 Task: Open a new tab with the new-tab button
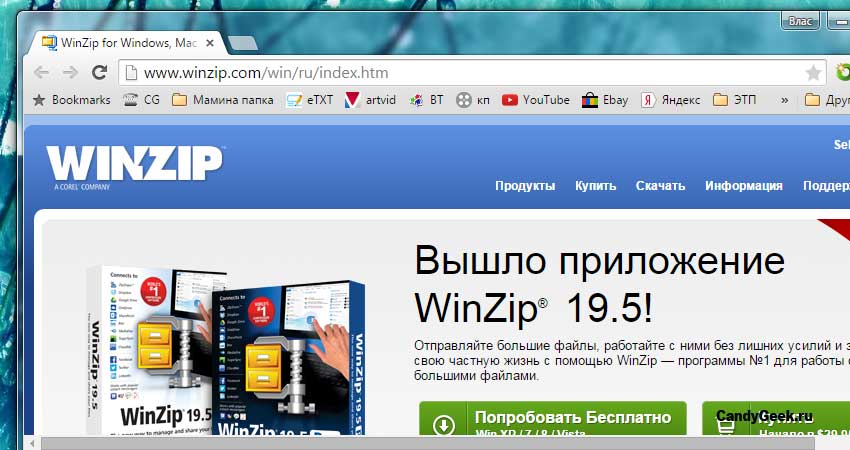(x=243, y=43)
